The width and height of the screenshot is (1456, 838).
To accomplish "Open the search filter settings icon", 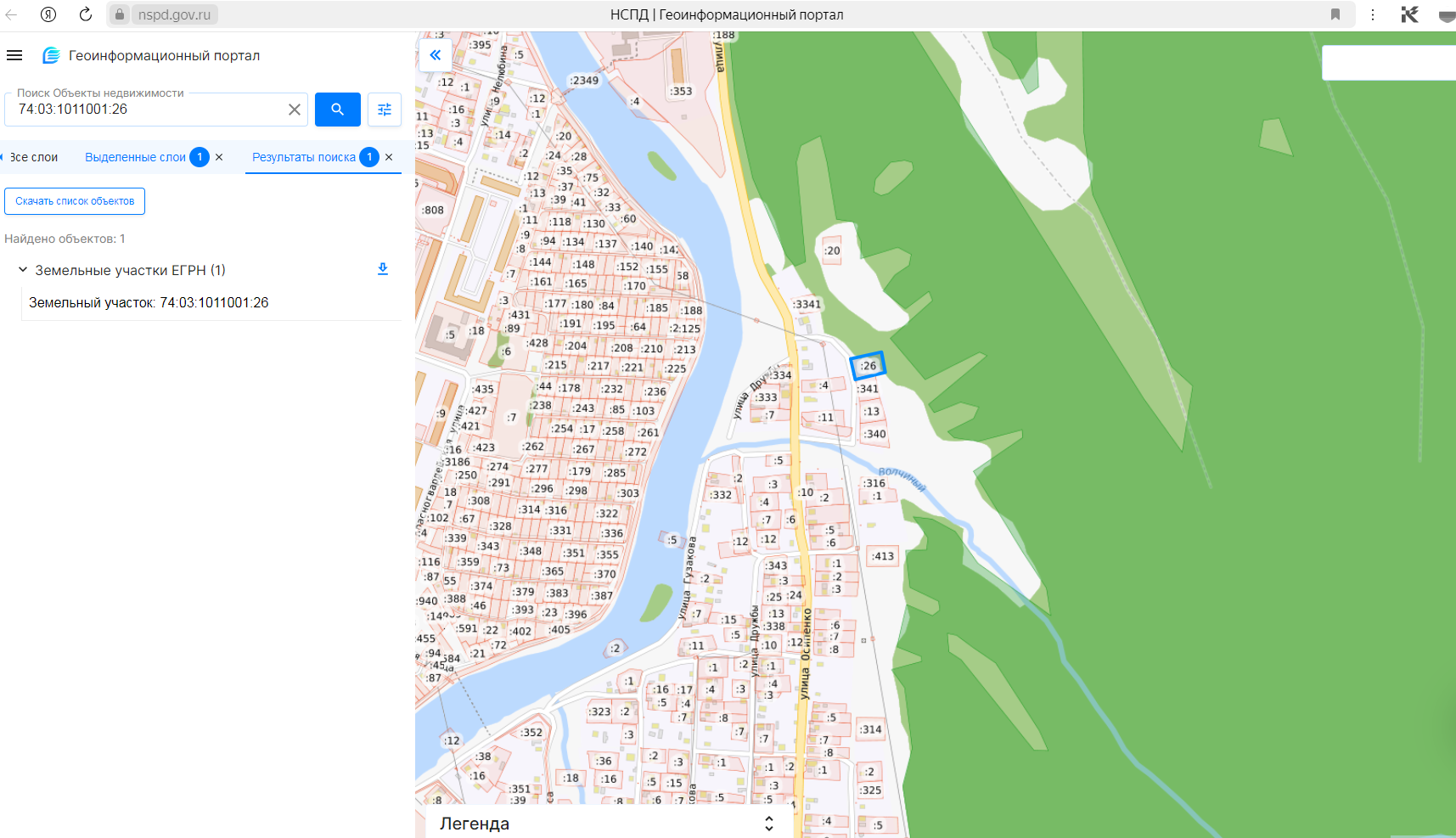I will coord(385,110).
